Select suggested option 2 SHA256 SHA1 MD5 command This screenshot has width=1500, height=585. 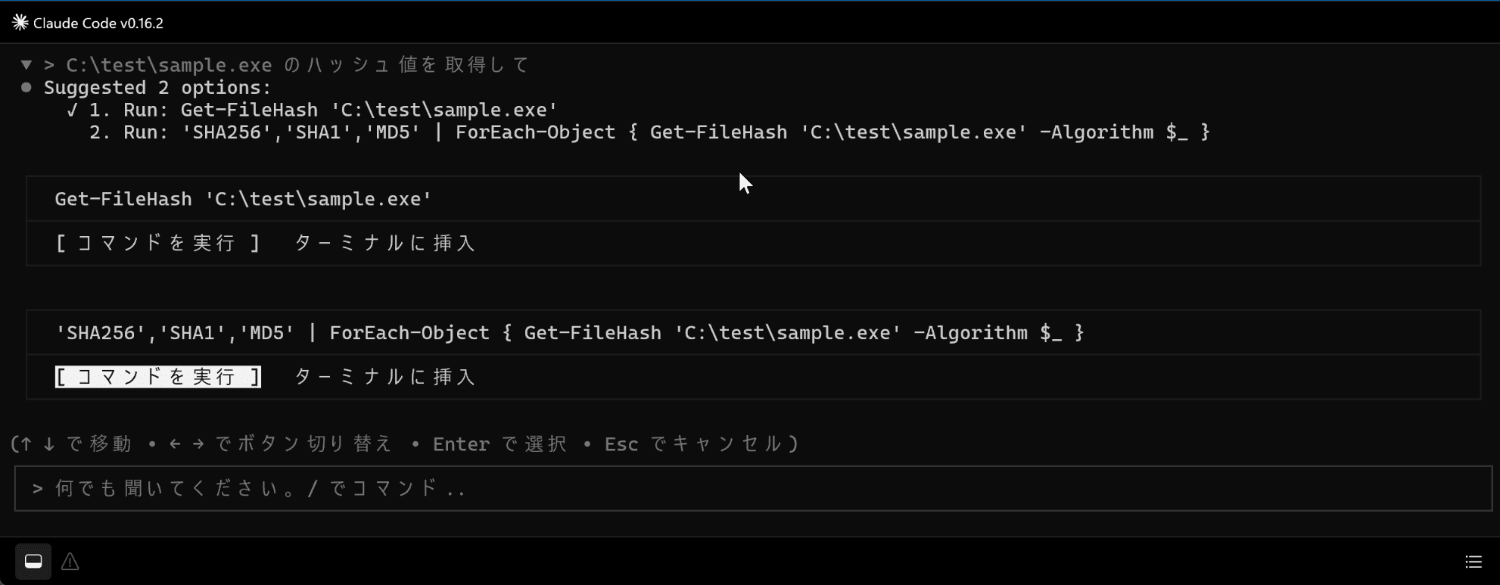[x=650, y=132]
